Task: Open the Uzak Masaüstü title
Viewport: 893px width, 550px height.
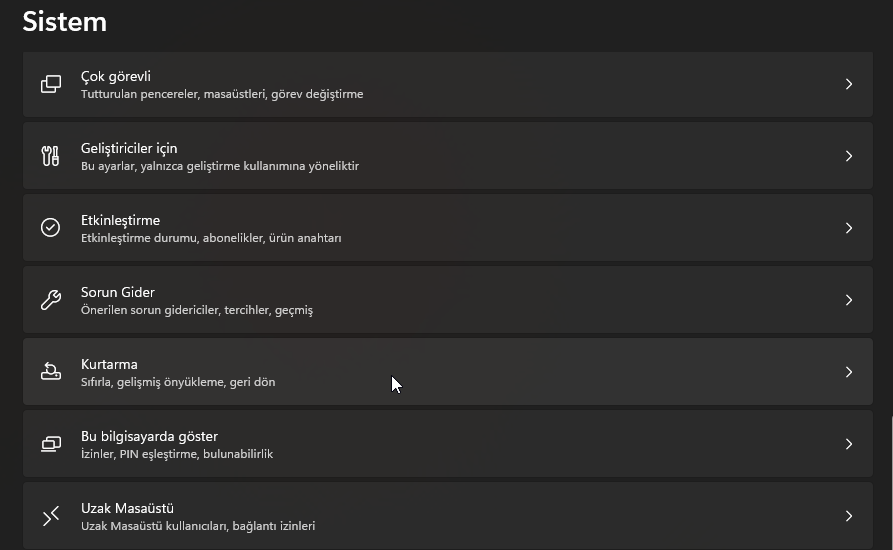Action: [127, 508]
